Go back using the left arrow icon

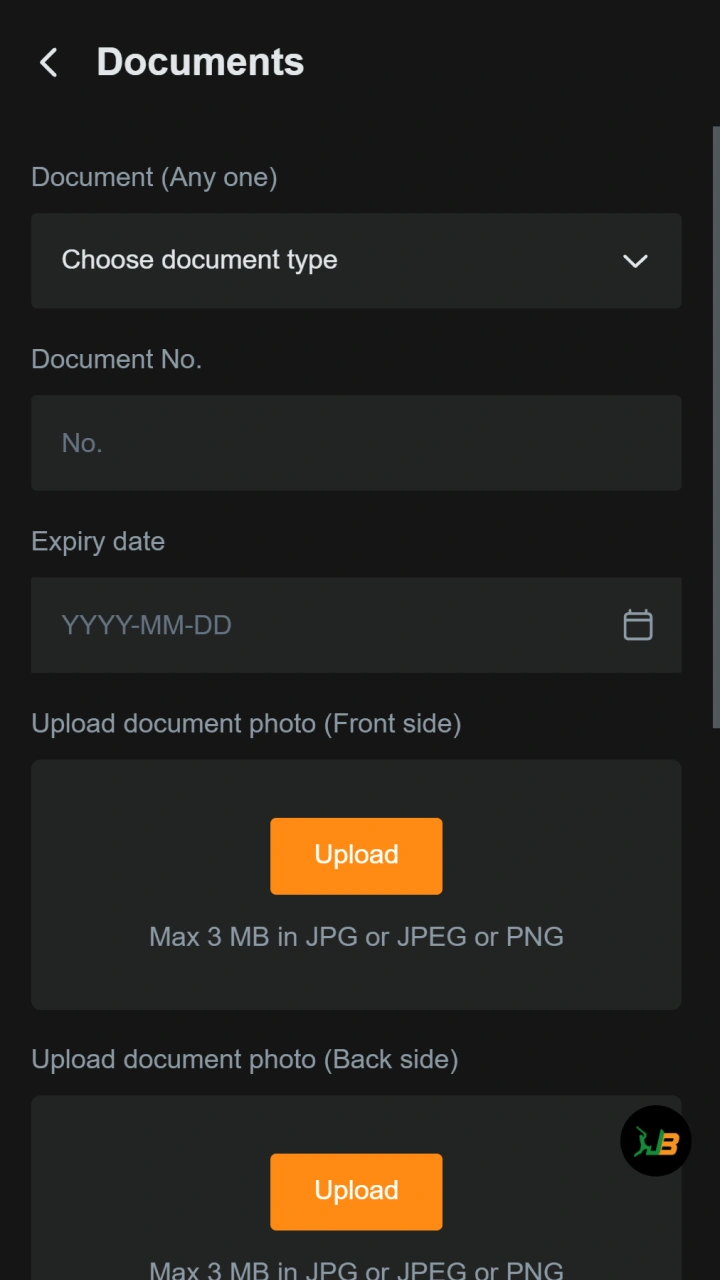tap(48, 62)
